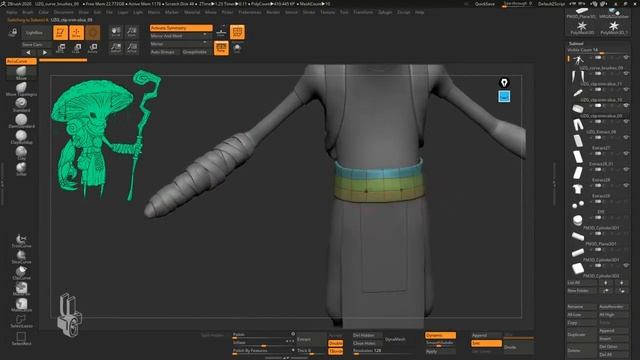Select the belt mesh with colored polygroups
This screenshot has width=640, height=360.
380,182
